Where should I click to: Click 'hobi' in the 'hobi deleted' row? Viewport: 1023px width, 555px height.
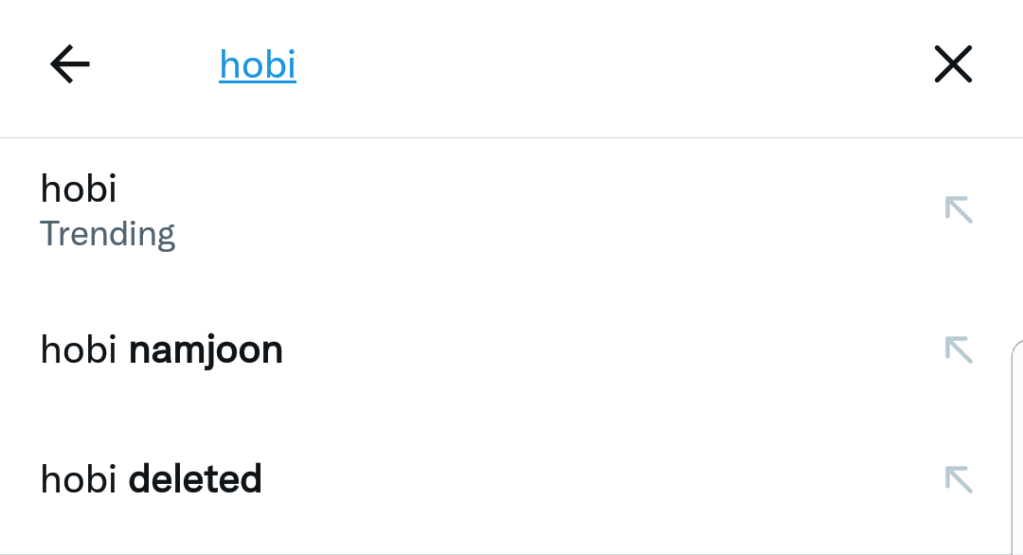click(x=78, y=479)
